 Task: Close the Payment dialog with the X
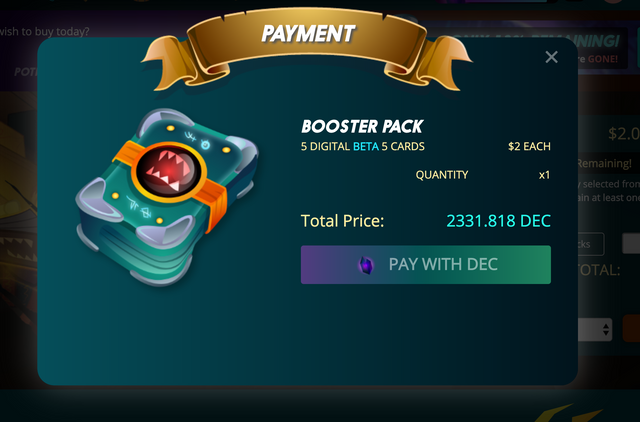tap(551, 57)
